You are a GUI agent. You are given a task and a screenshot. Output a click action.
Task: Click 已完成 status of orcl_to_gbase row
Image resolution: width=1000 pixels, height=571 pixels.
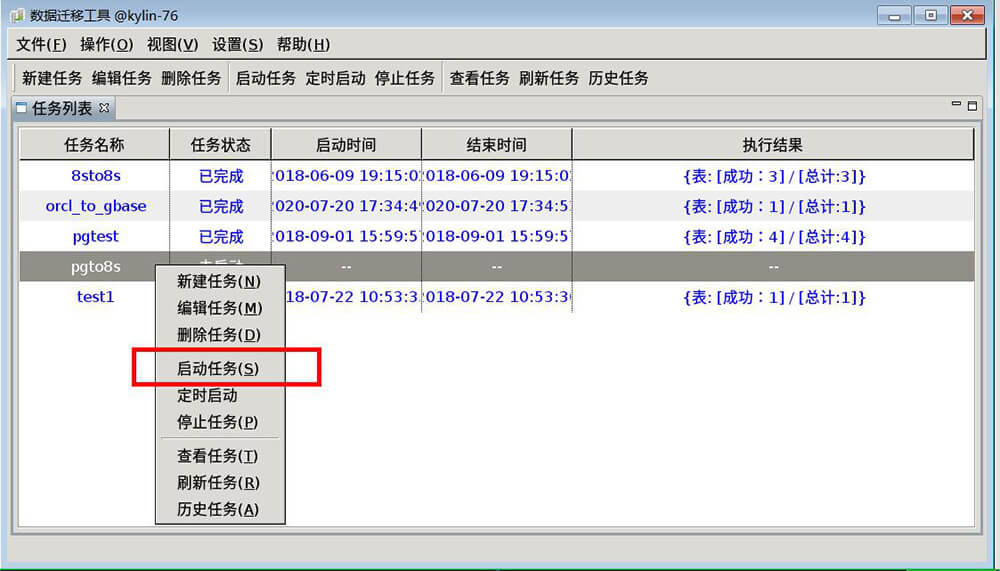(x=221, y=207)
